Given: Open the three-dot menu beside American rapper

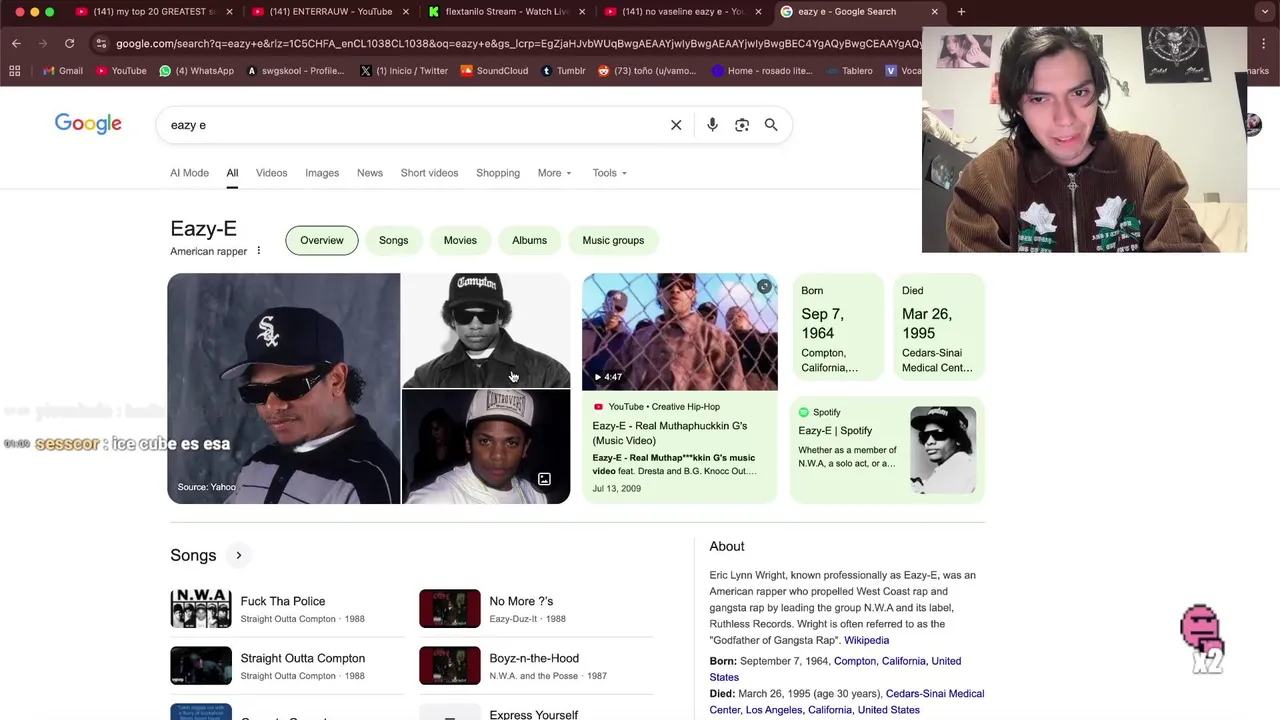Looking at the screenshot, I should 258,251.
